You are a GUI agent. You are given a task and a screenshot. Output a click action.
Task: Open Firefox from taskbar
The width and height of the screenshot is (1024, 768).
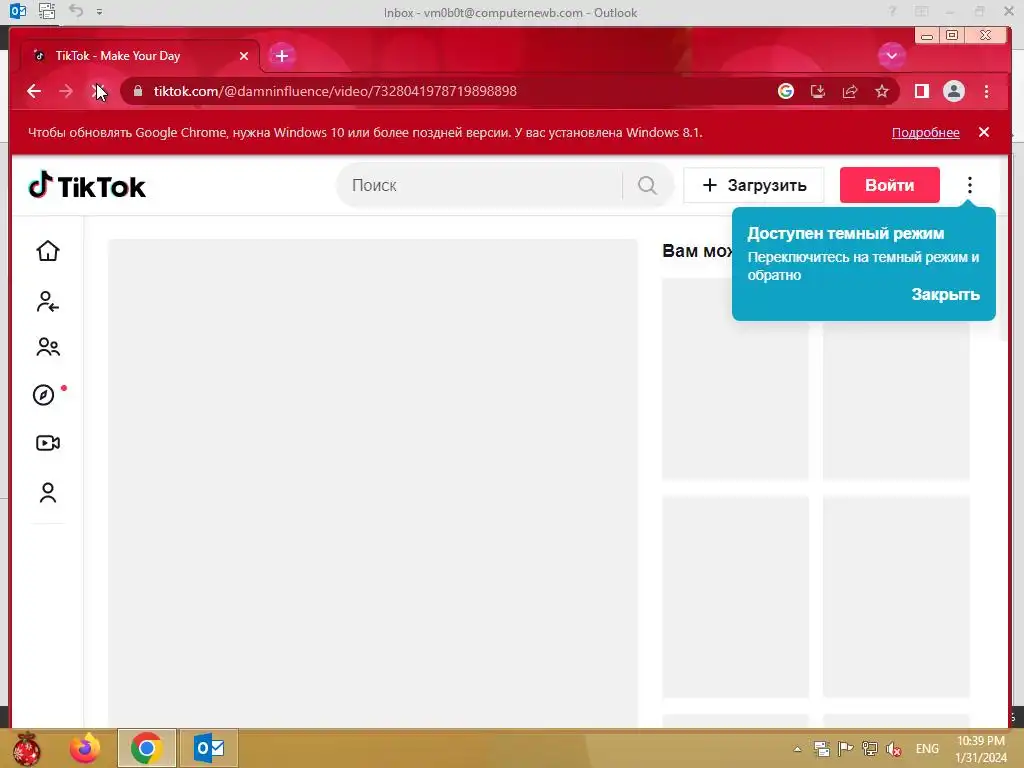pos(86,748)
